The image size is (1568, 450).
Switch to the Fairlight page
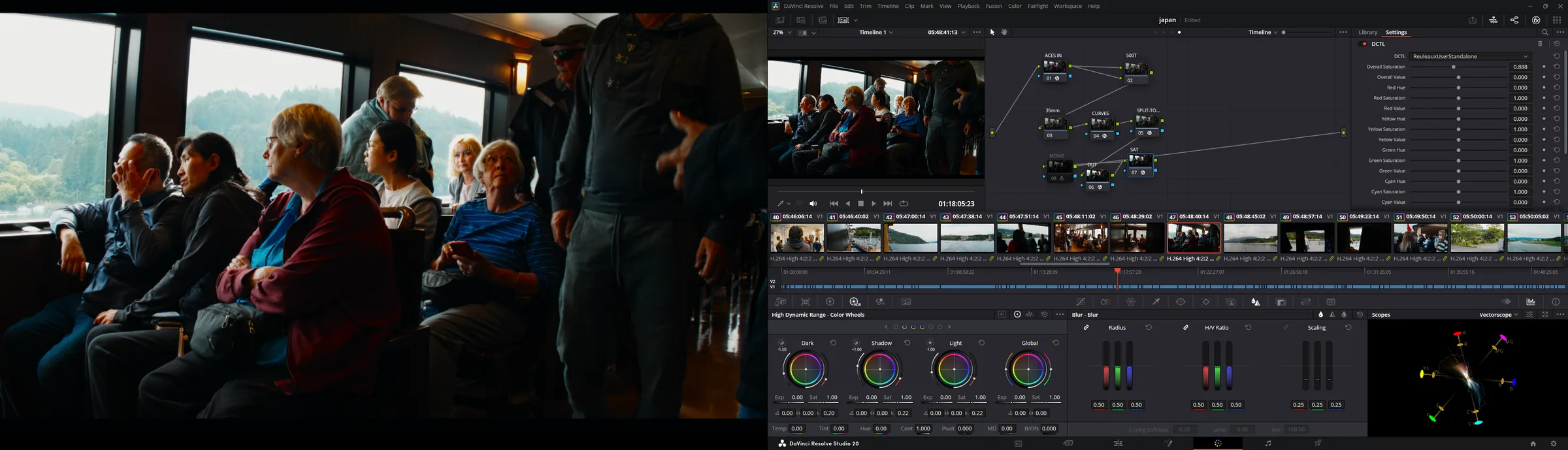1268,443
